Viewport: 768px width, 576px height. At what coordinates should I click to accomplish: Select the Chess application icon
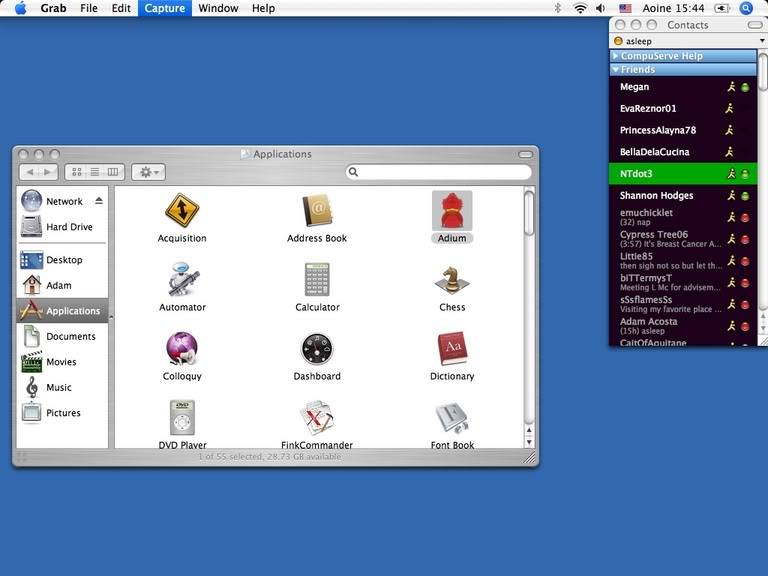point(452,280)
